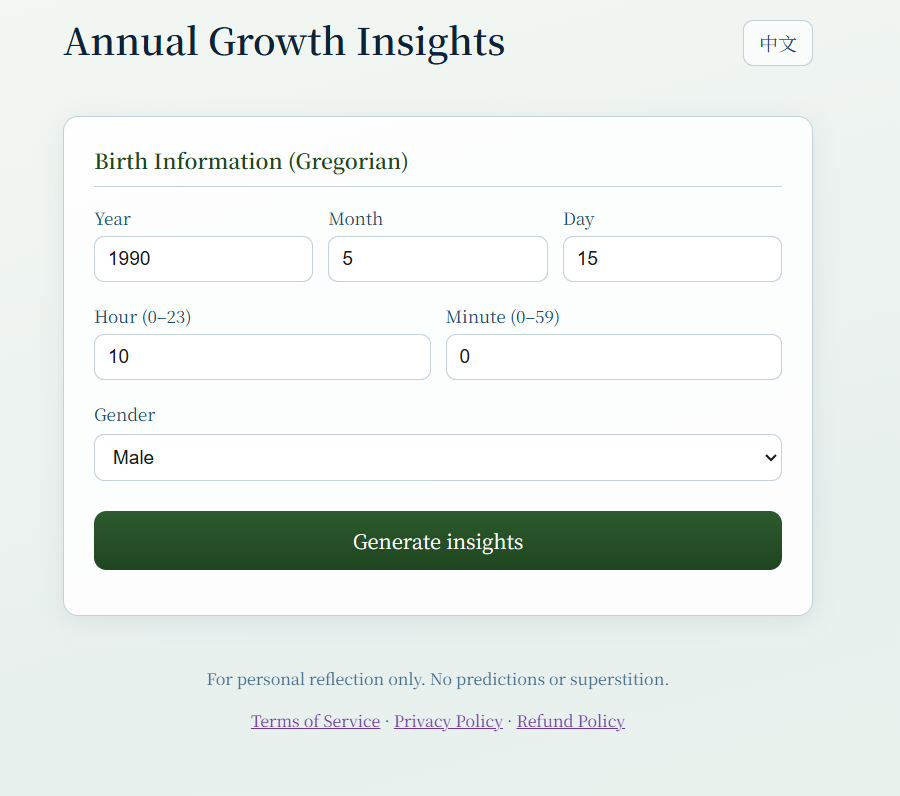Select the Month field showing 5
The image size is (900, 796).
coord(437,259)
